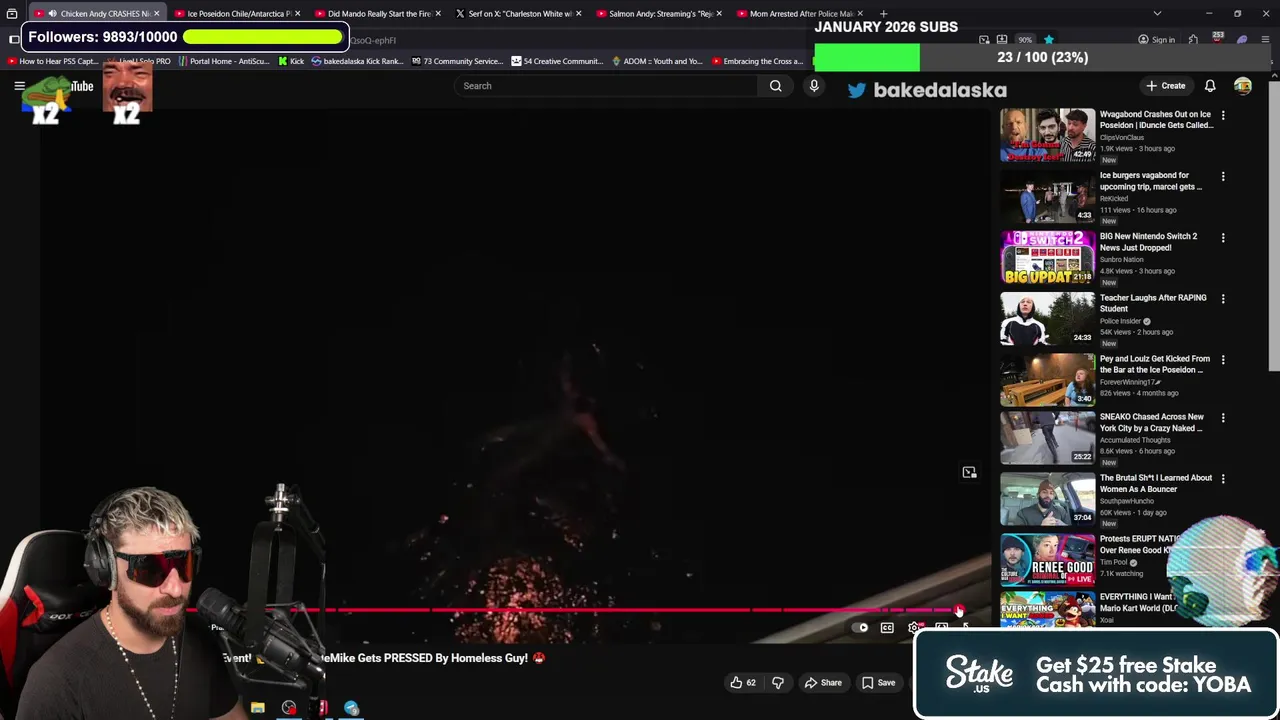1280x720 pixels.
Task: Click the YouTube Create button
Action: 1166,86
